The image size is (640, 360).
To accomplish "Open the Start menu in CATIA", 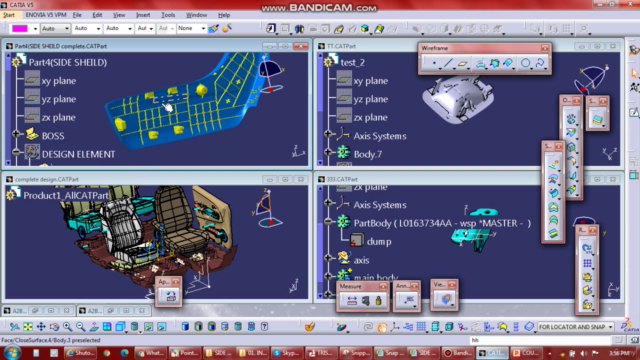I will click(x=9, y=15).
